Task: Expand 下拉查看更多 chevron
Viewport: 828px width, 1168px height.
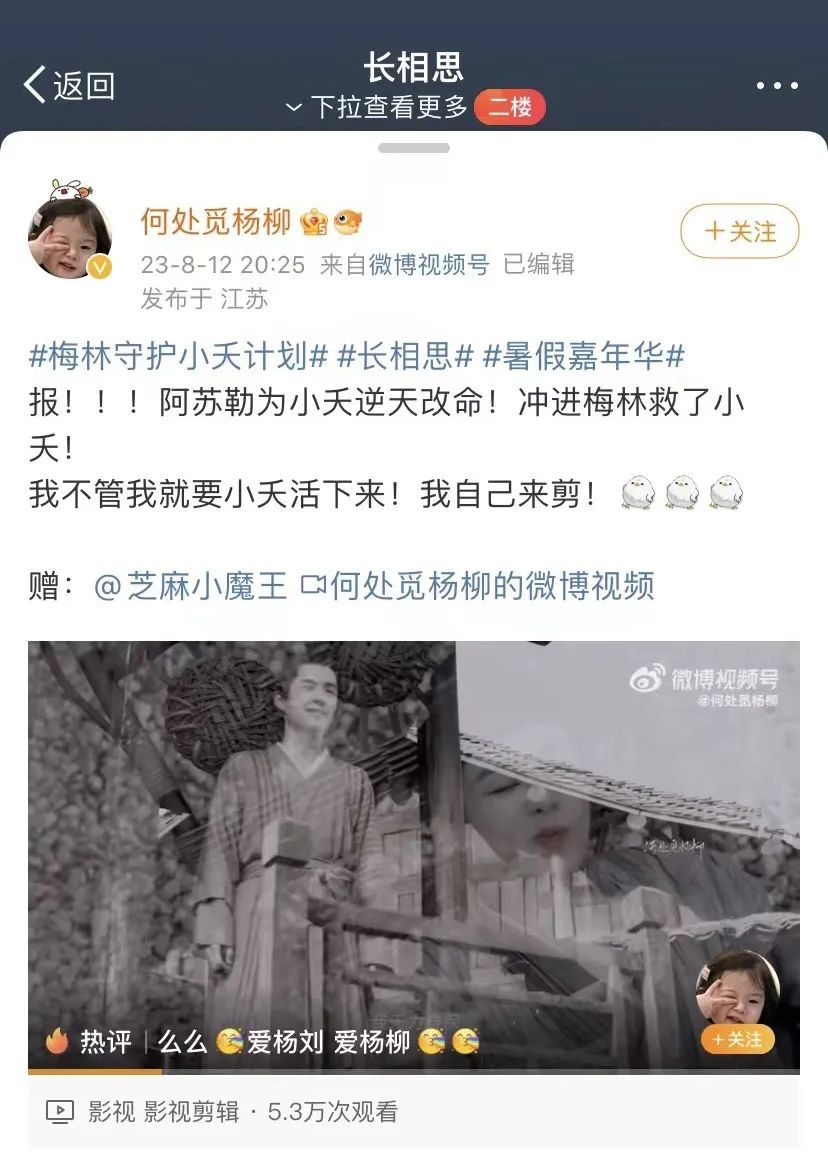Action: pos(294,108)
